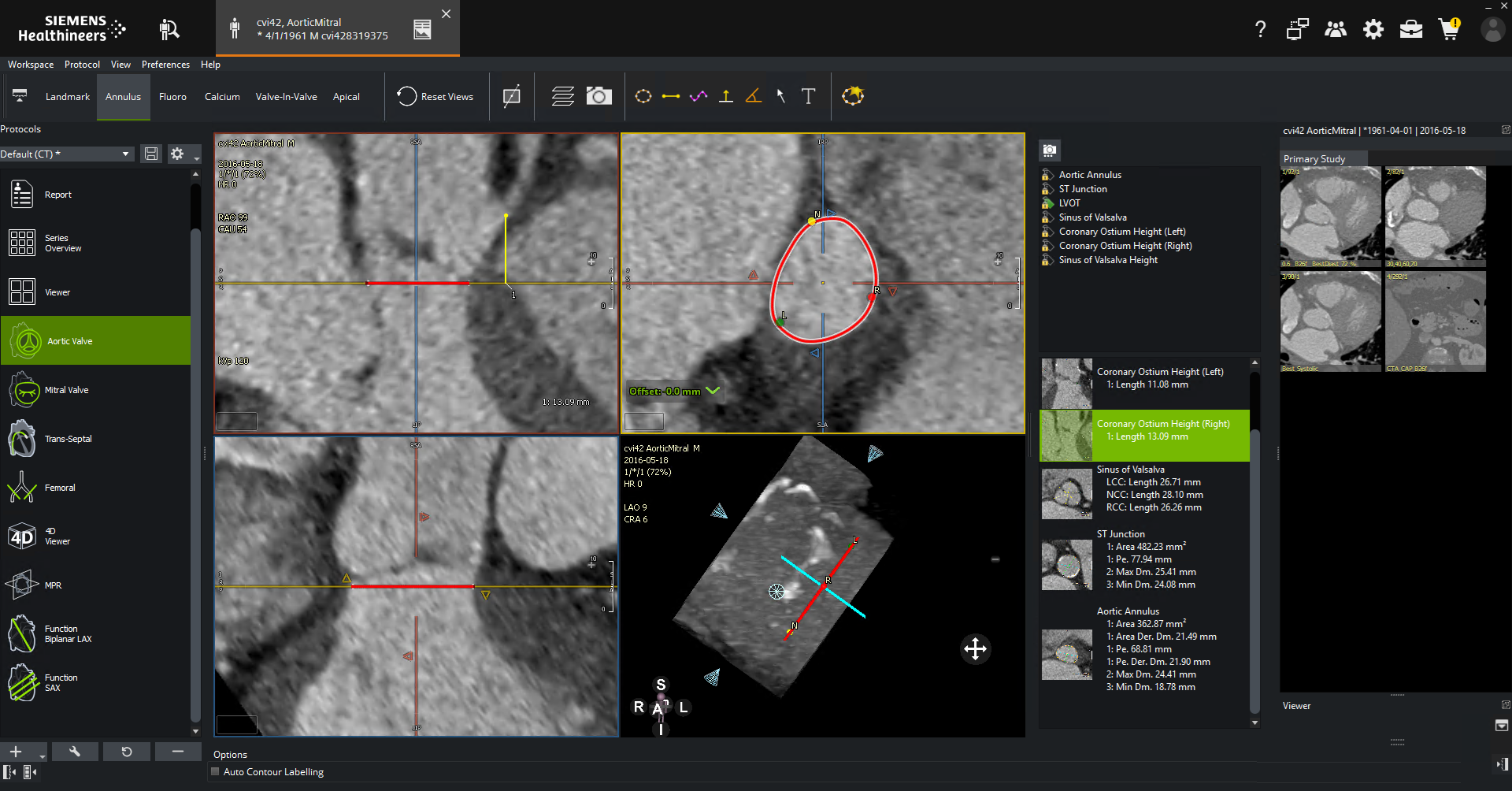Toggle the lock tag beside LVOT
Screen dimensions: 1512x791
1047,203
